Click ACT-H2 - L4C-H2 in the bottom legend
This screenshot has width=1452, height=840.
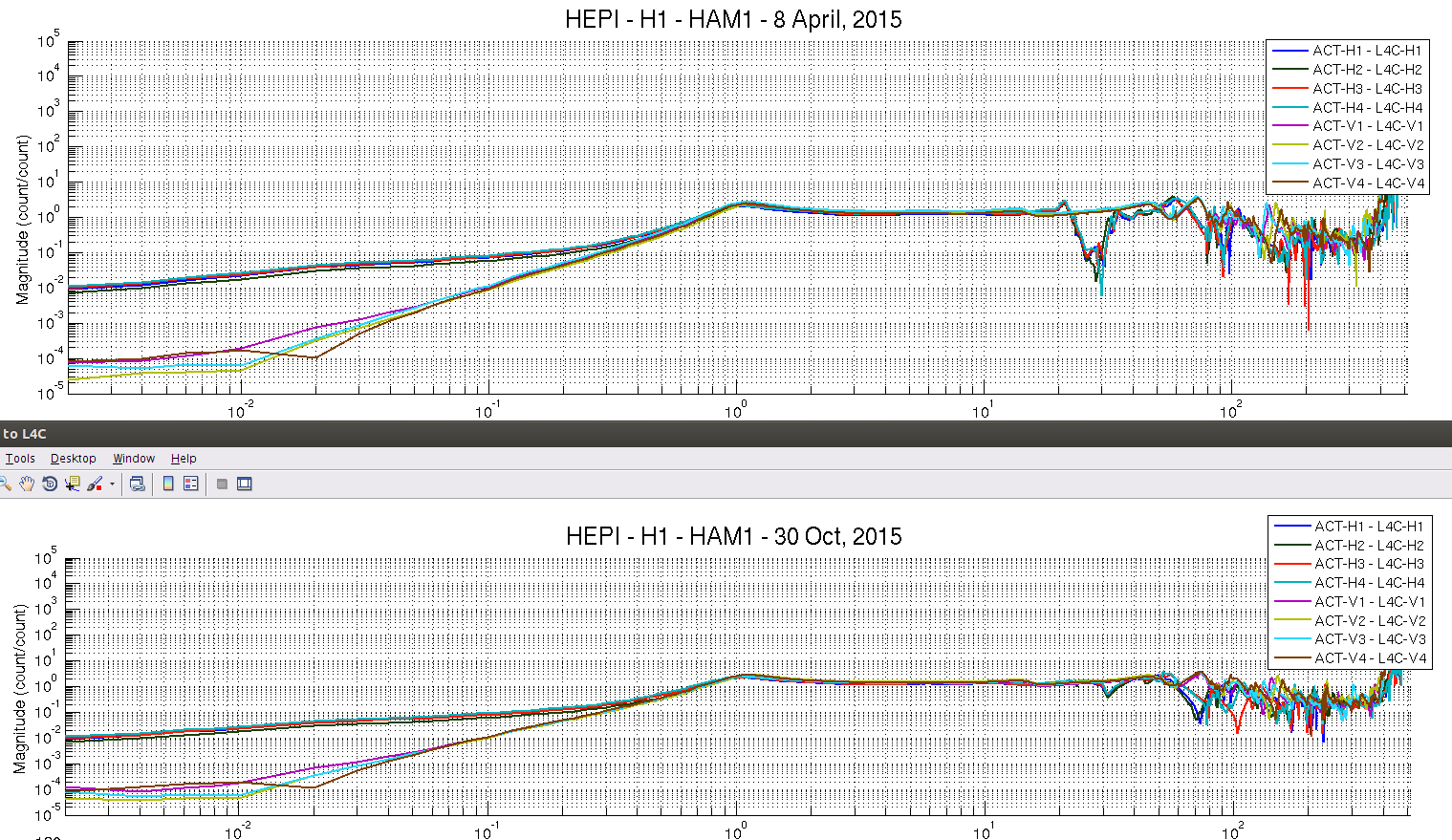1369,546
